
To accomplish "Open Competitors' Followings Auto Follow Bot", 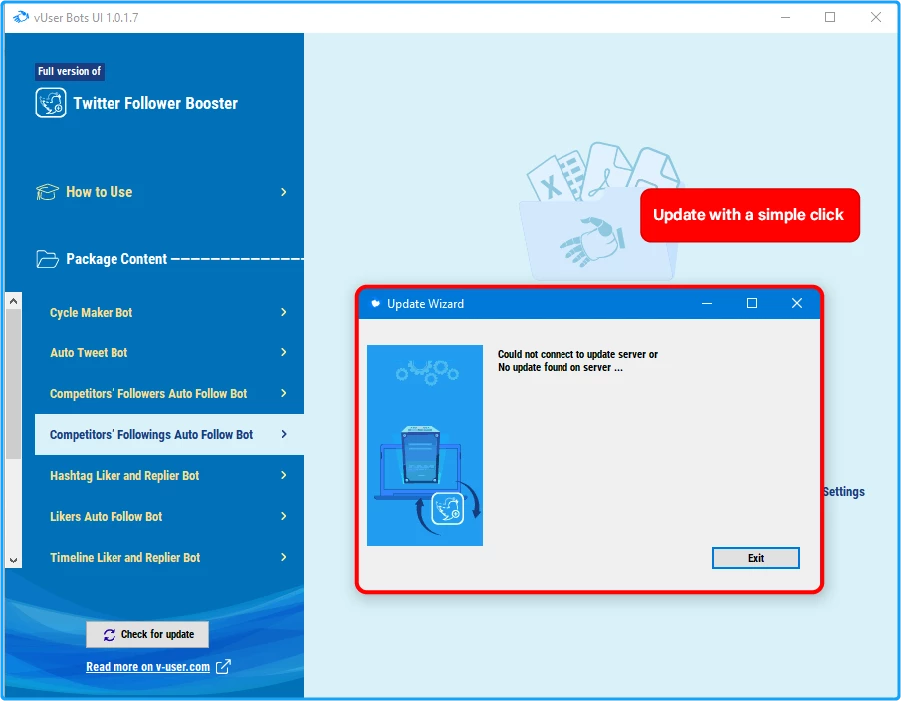I will pos(169,434).
